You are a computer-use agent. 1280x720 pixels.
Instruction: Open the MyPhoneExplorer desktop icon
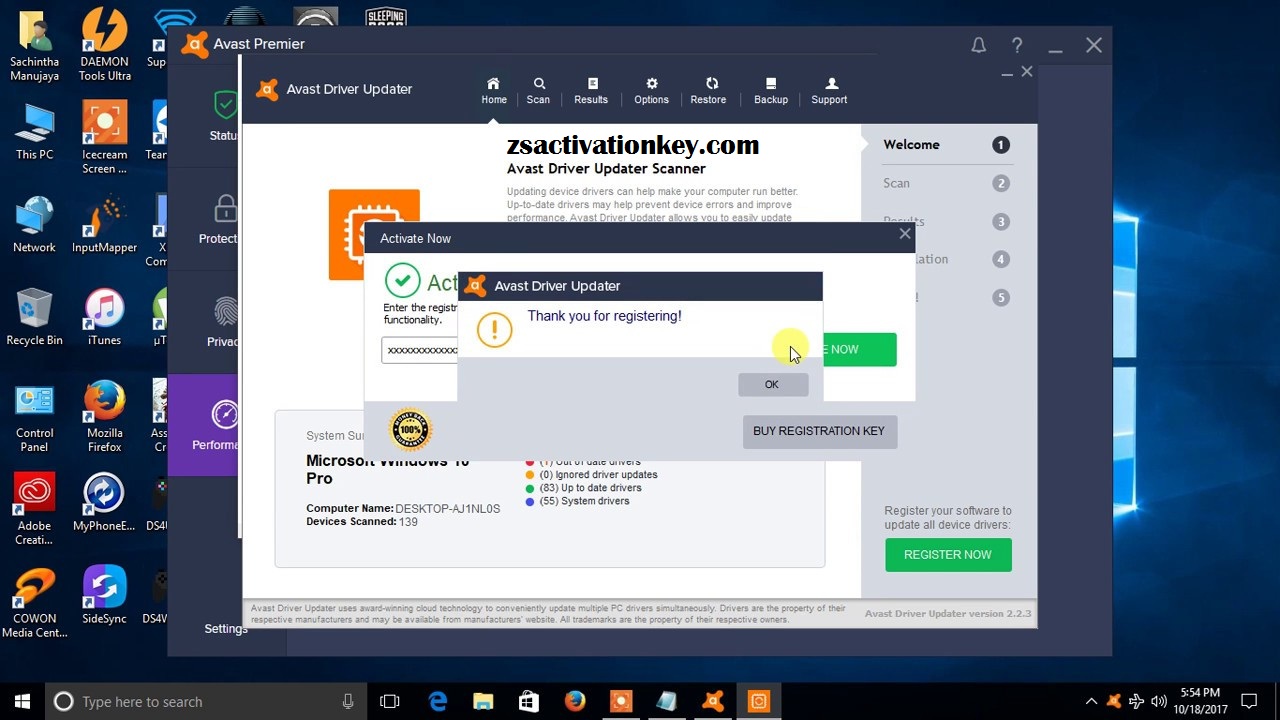tap(104, 503)
